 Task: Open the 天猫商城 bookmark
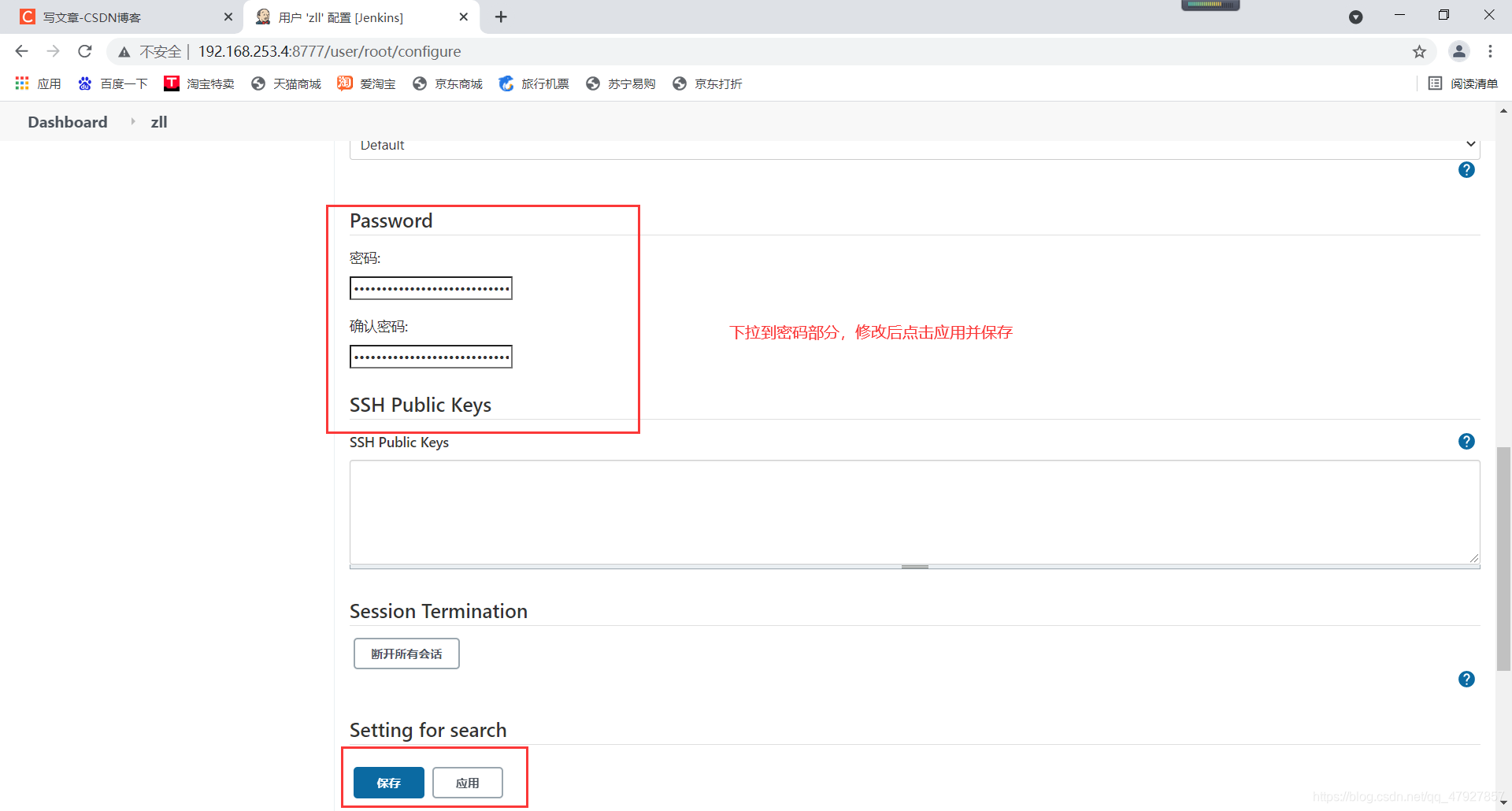point(286,83)
